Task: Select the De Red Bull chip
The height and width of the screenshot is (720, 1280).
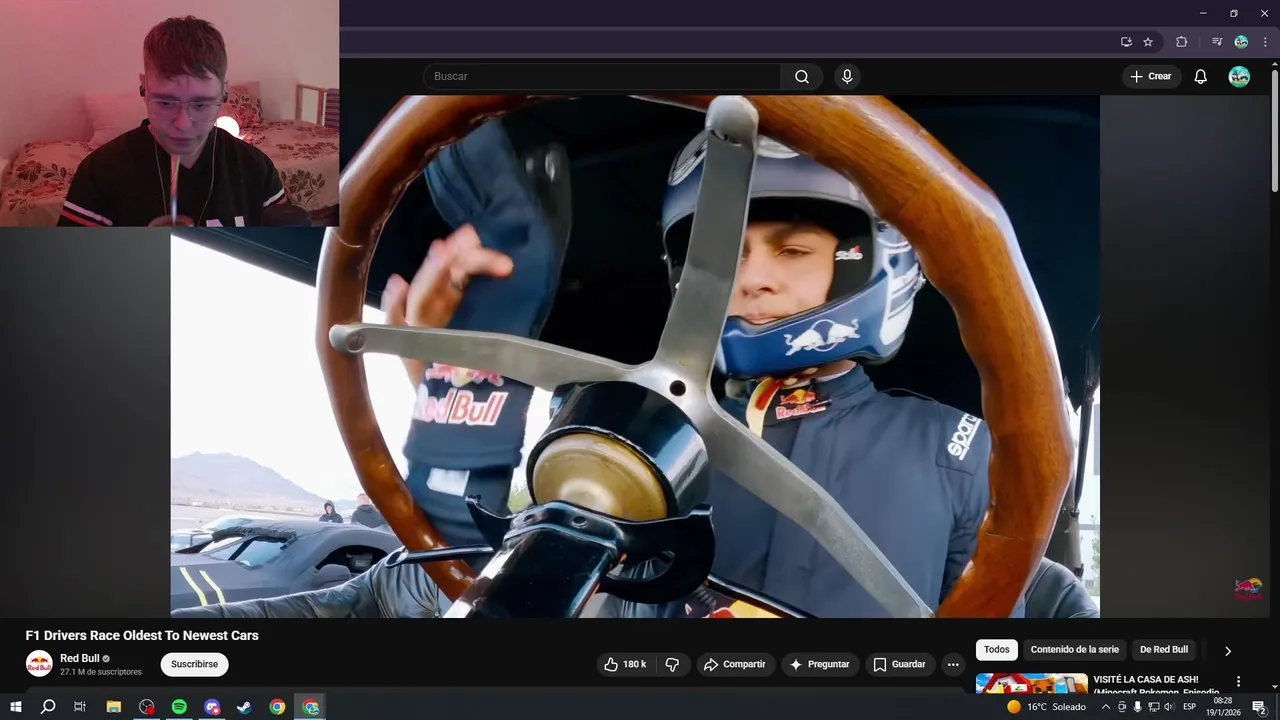Action: point(1164,650)
